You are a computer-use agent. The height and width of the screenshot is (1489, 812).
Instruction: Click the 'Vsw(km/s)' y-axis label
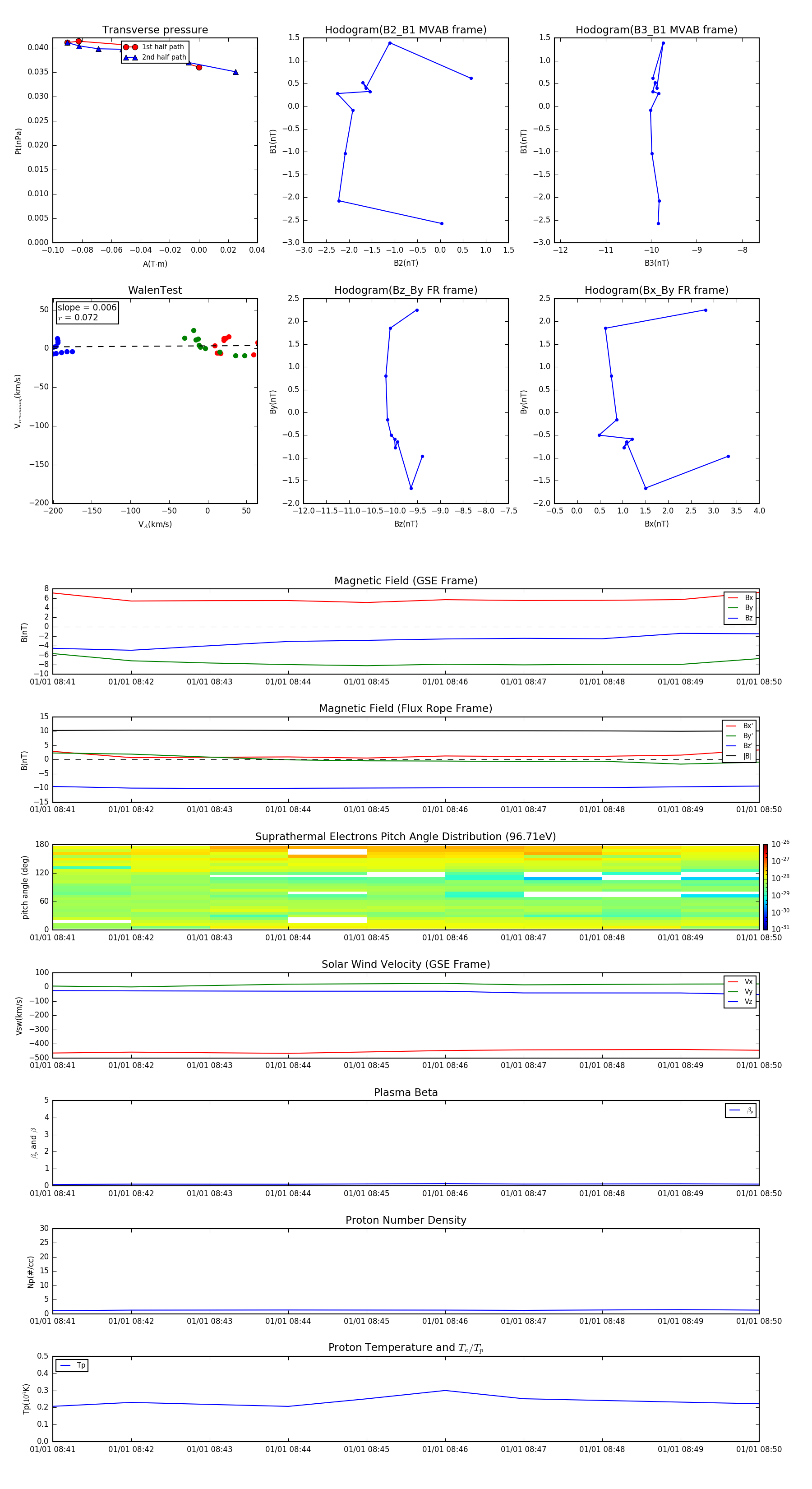click(x=19, y=1015)
